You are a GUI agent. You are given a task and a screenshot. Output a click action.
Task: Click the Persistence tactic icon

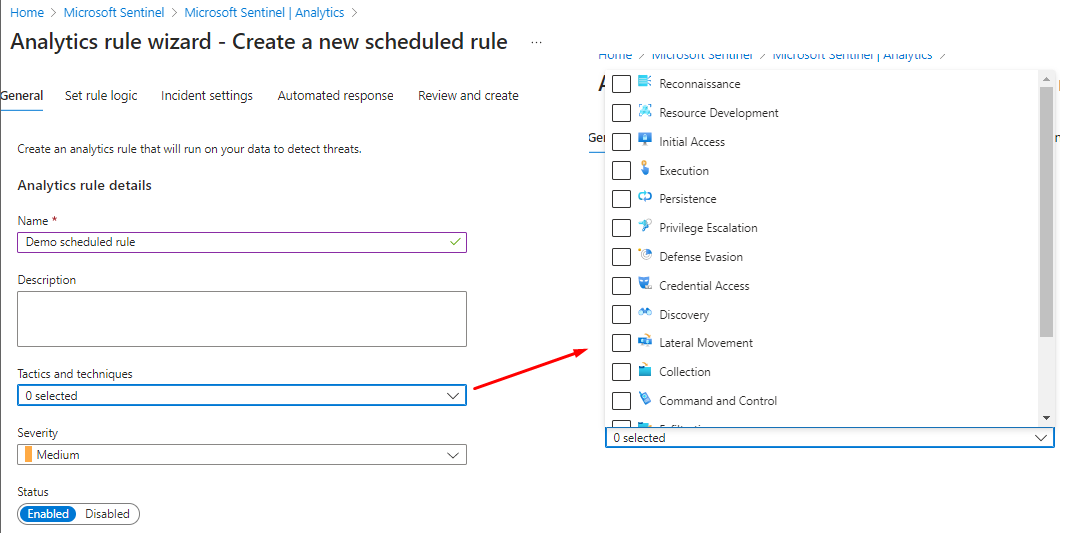(x=645, y=197)
